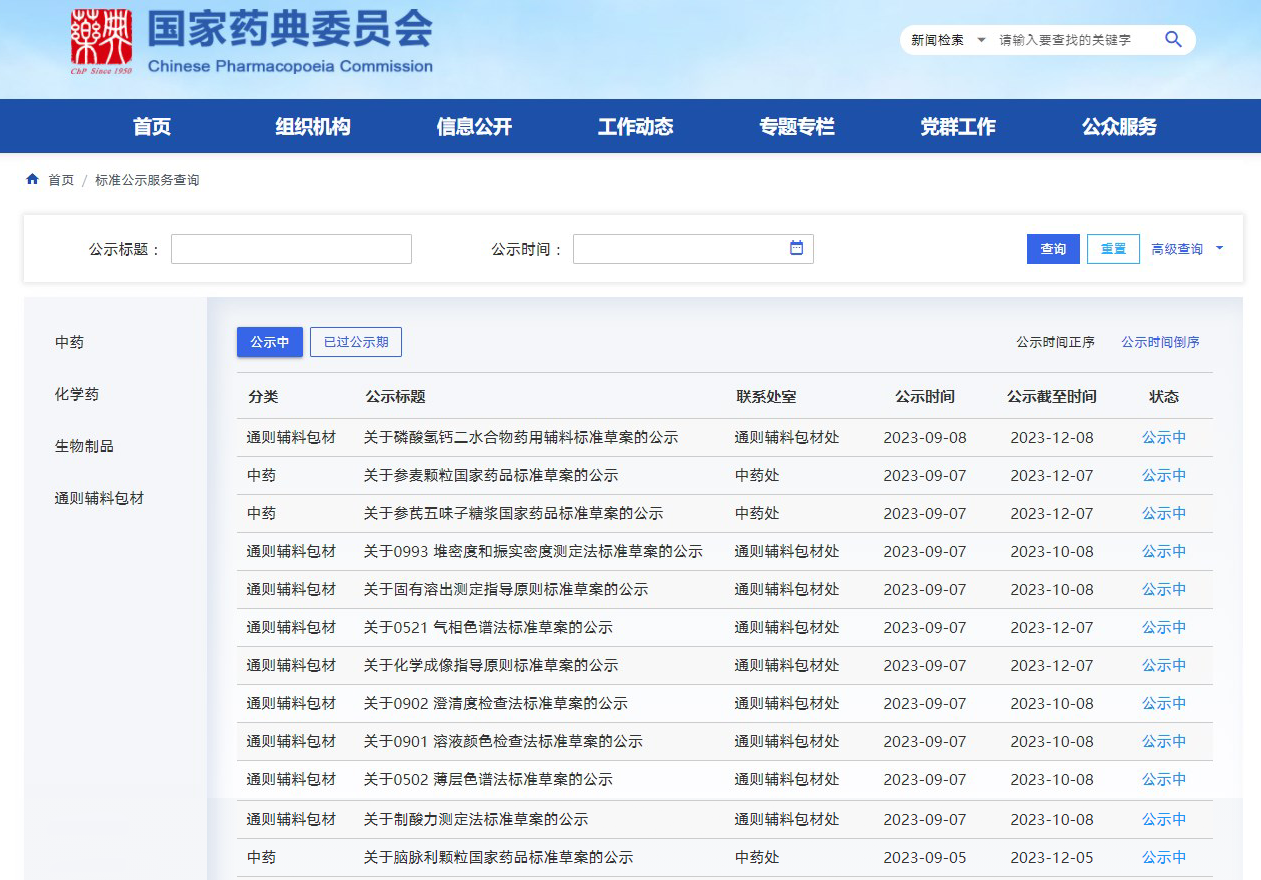Open the 信息公开 navigation menu
The height and width of the screenshot is (880, 1261).
[474, 127]
